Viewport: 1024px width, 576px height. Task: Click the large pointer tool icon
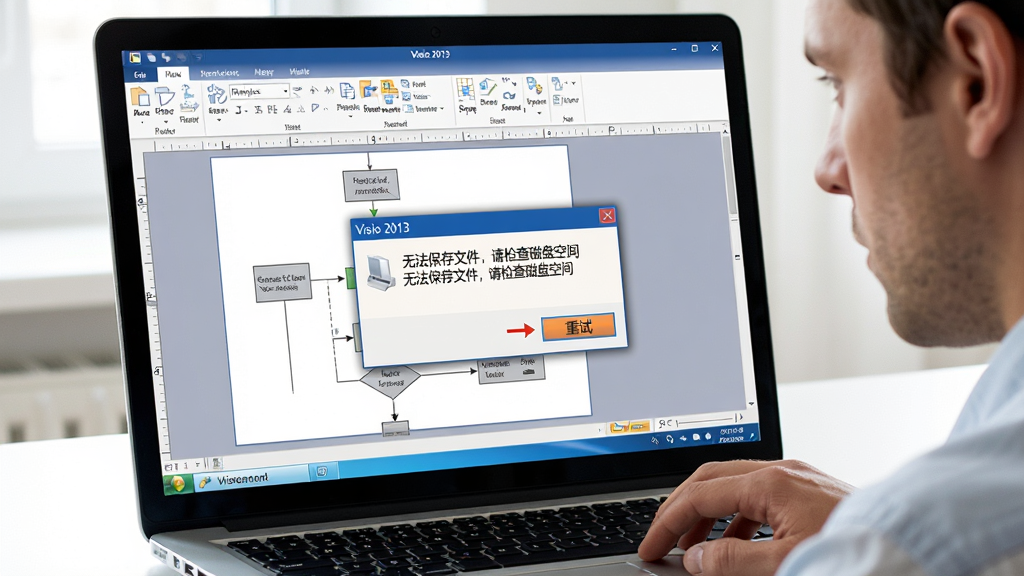point(216,94)
